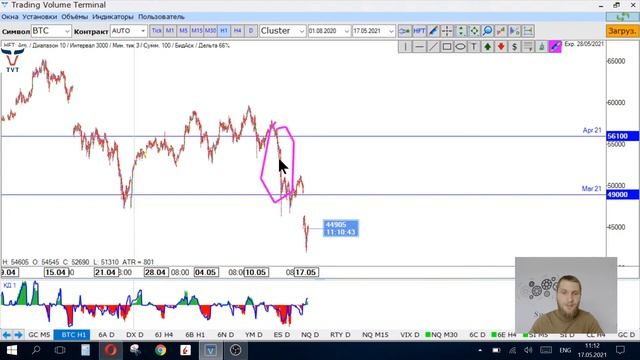
Task: Click the clear drawings broom icon
Action: pos(542,47)
